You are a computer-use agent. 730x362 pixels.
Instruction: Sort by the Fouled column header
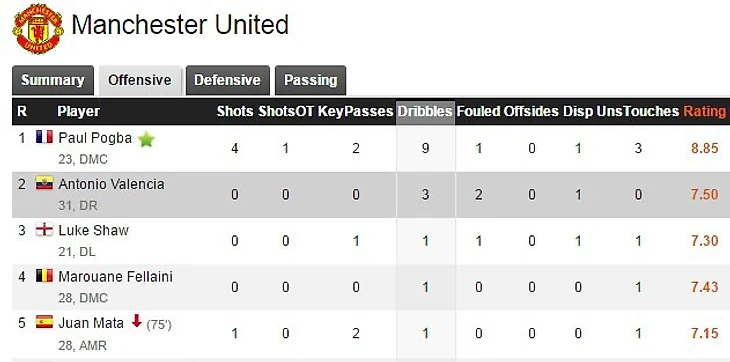[478, 112]
